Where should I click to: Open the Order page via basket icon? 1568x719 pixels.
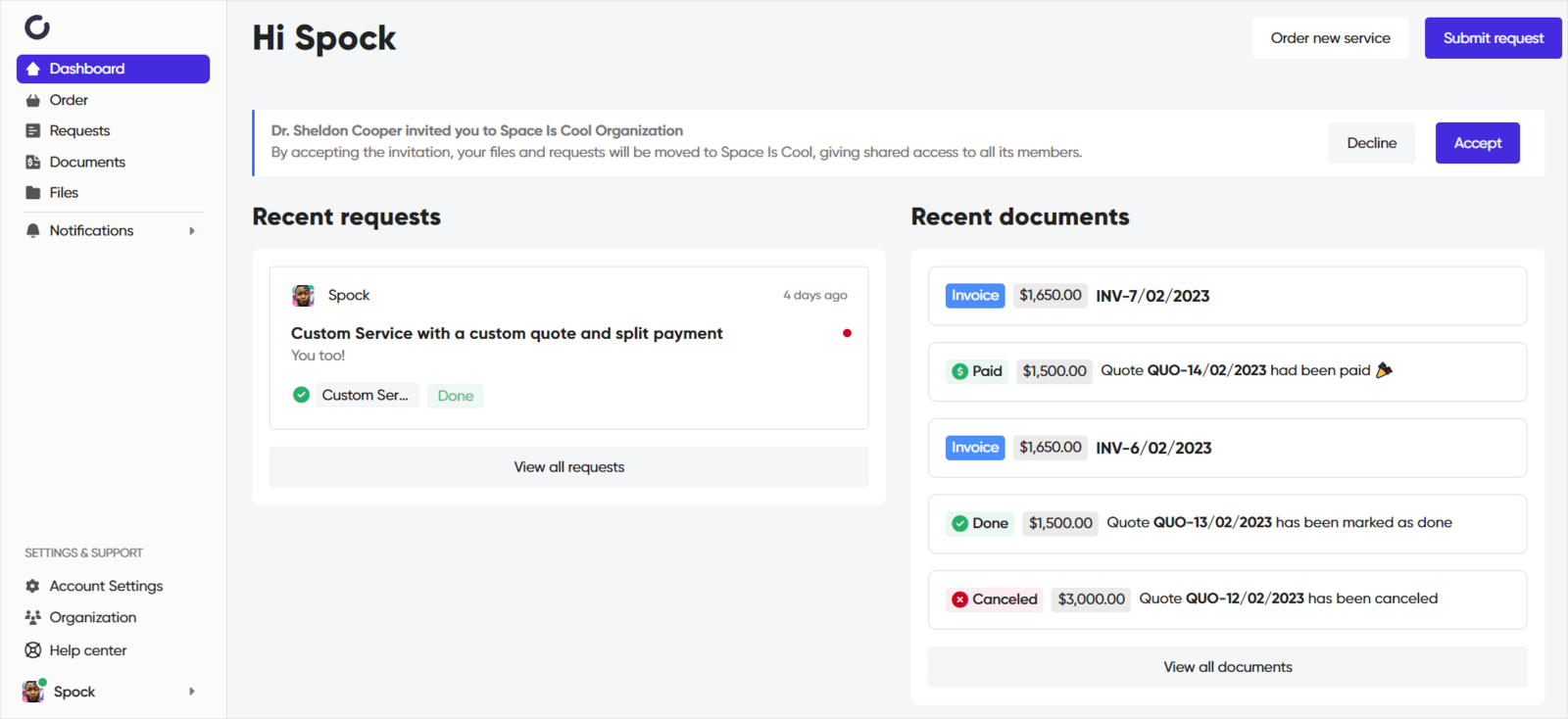[33, 100]
